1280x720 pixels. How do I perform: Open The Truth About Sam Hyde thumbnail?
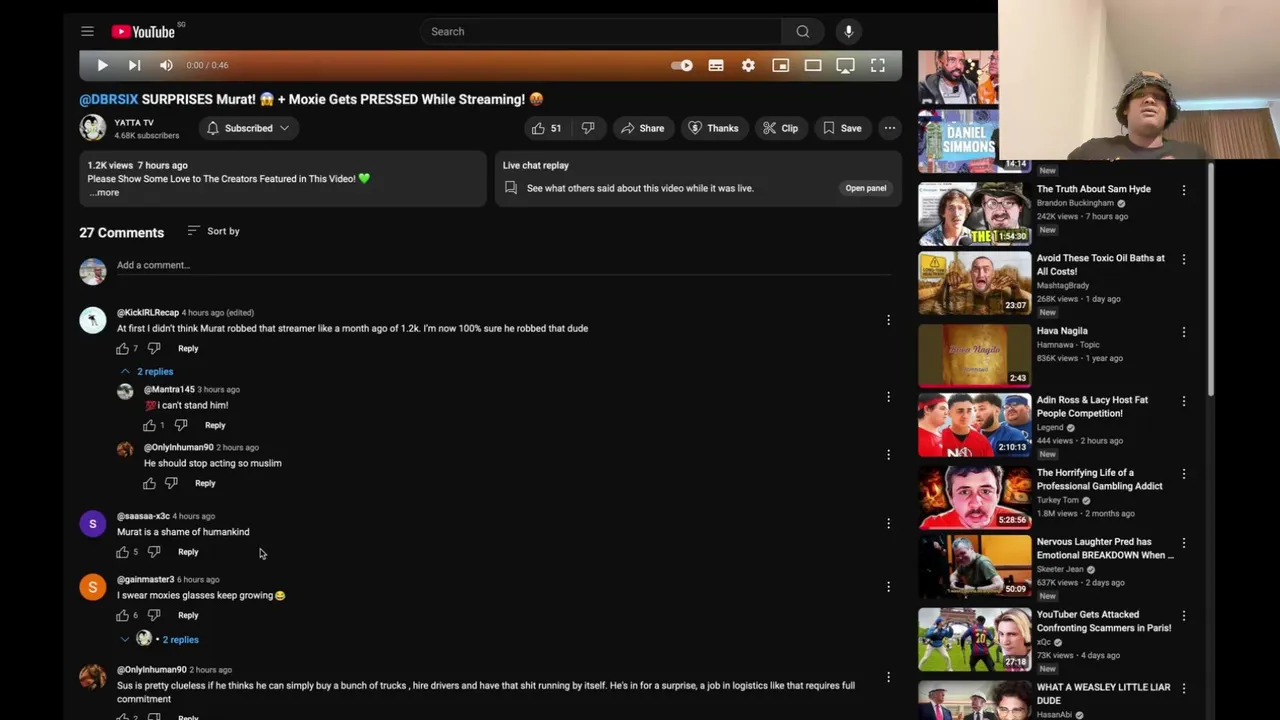coord(974,213)
